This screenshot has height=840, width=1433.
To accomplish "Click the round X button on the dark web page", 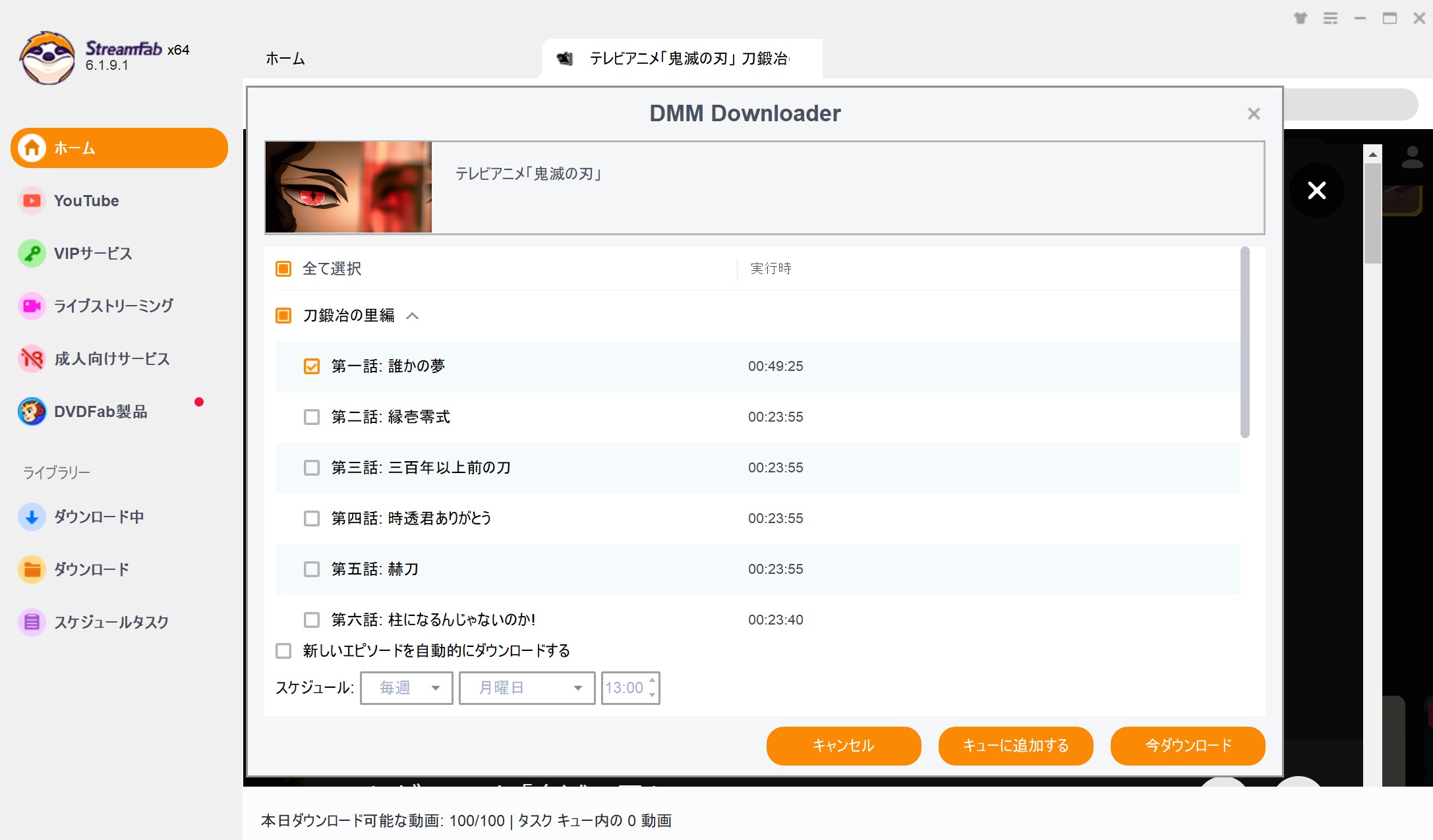I will (x=1316, y=190).
